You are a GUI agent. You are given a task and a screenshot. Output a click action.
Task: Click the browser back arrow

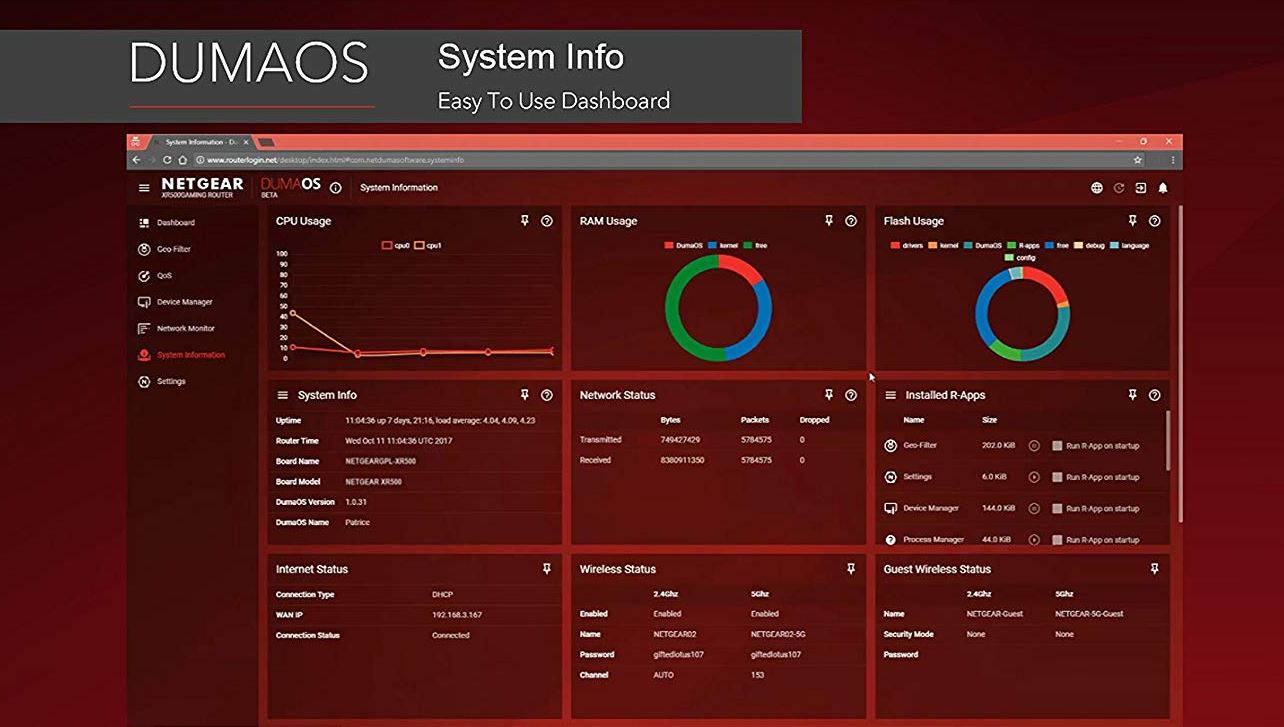(136, 160)
